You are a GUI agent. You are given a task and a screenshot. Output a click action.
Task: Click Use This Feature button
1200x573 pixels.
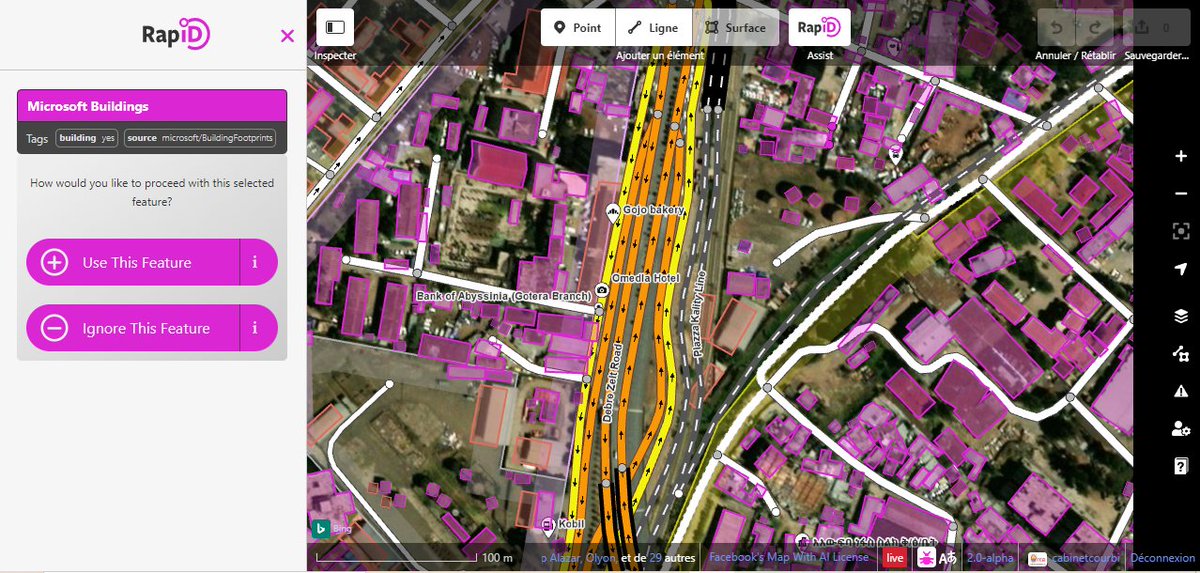coord(133,263)
